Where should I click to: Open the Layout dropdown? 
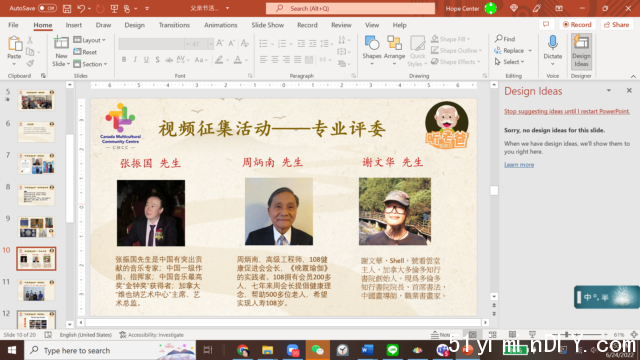tap(89, 40)
